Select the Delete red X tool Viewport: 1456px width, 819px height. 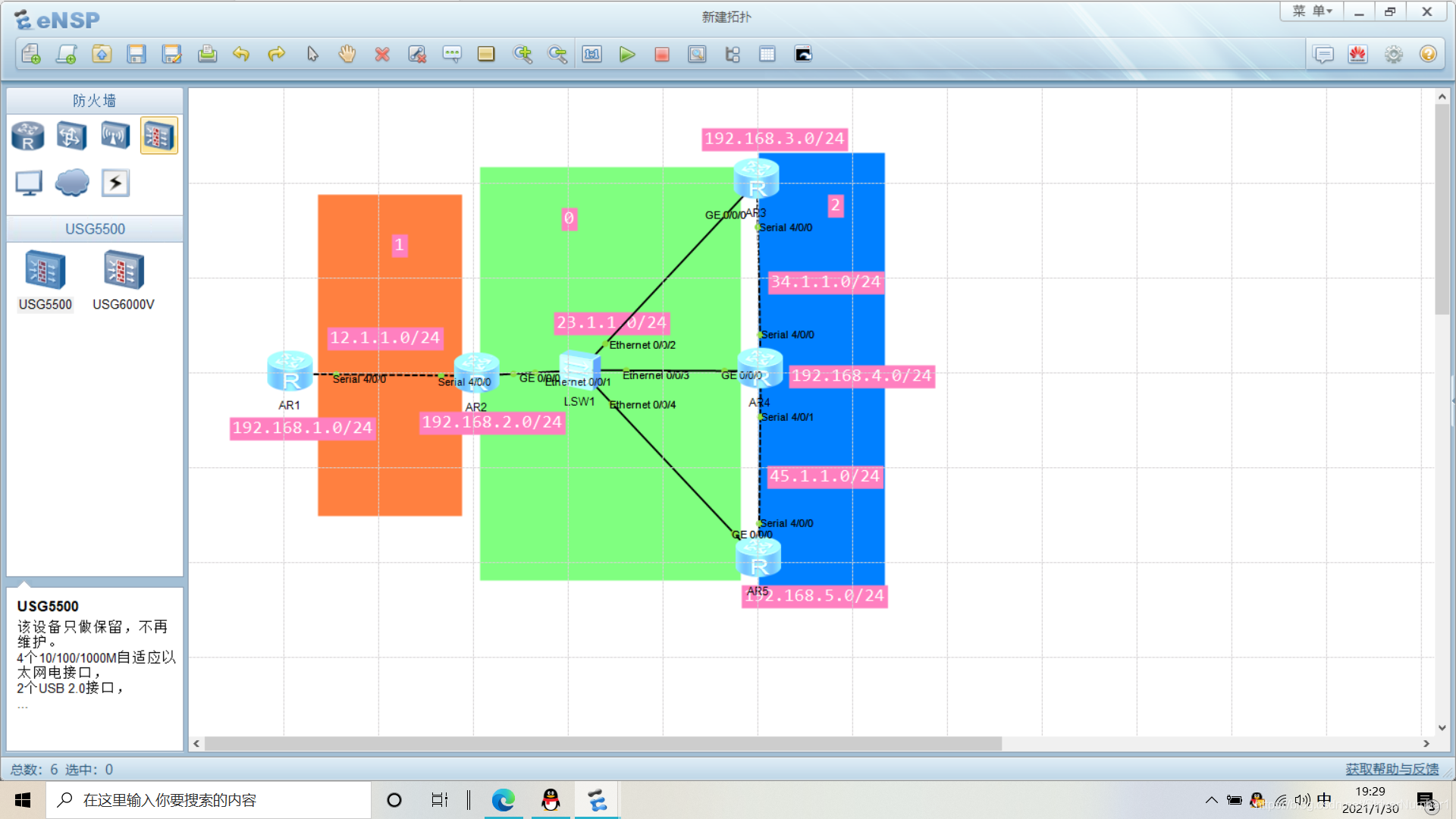click(382, 55)
